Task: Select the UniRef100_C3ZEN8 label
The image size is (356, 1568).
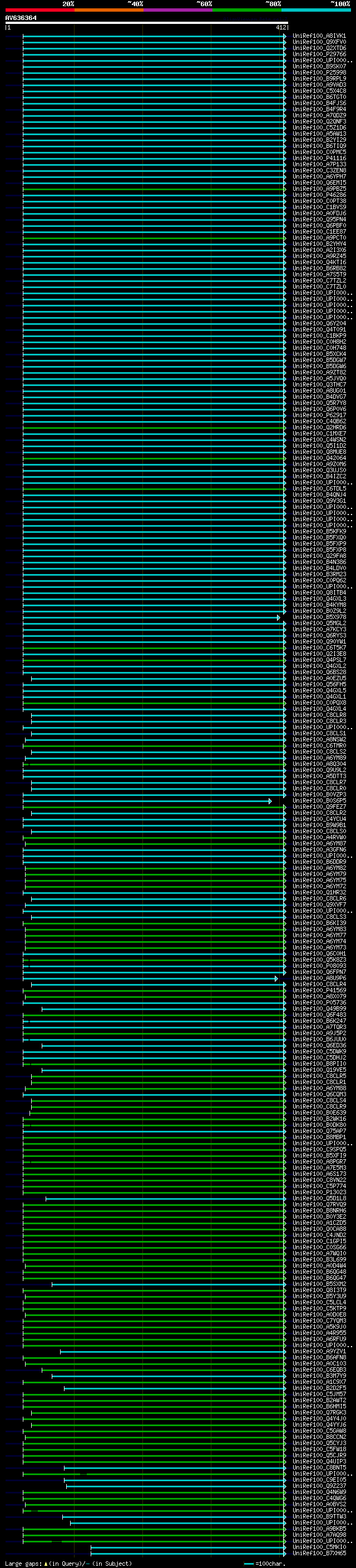Action: coord(319,170)
